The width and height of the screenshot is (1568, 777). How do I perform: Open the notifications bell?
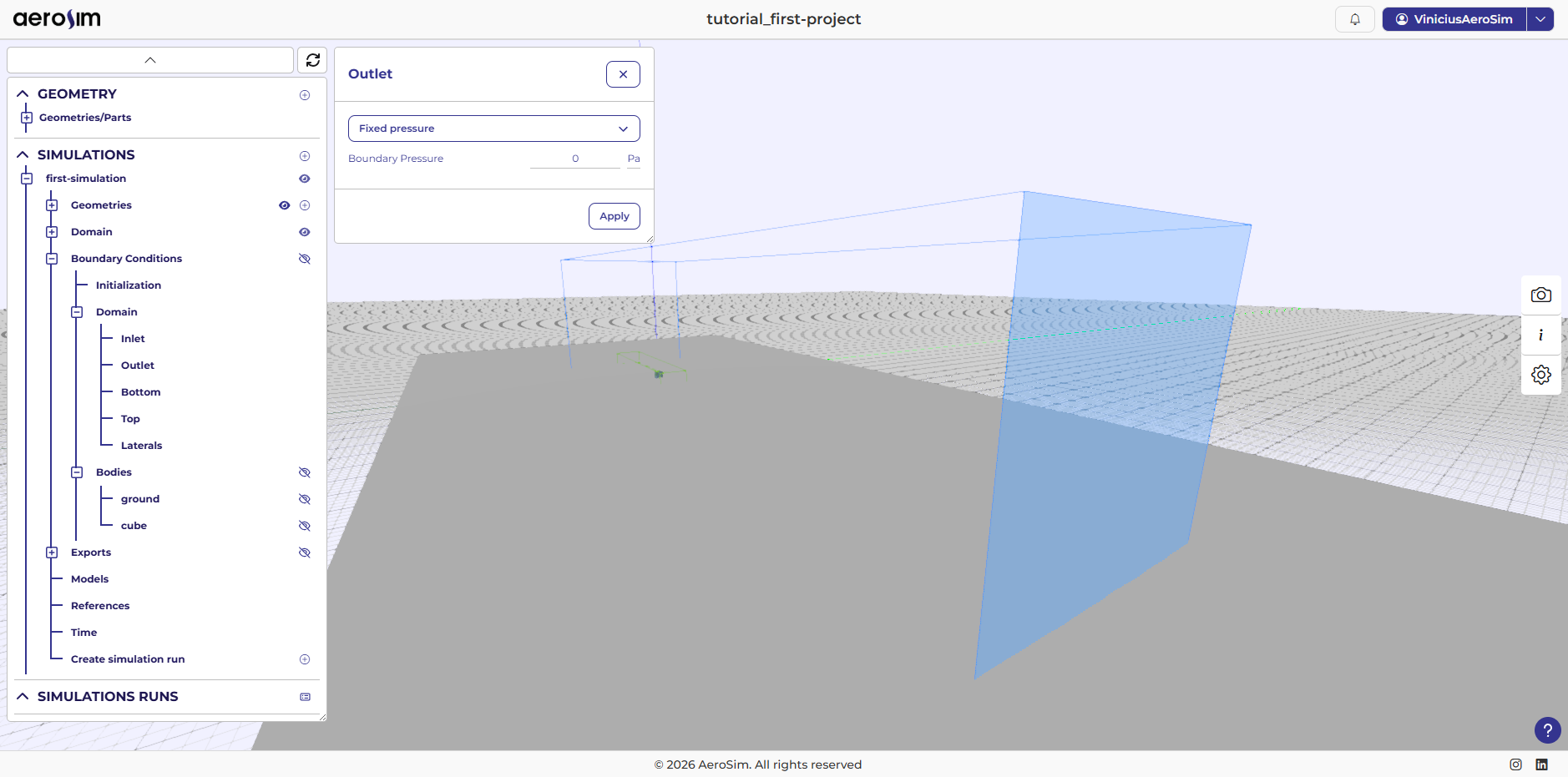pos(1354,19)
